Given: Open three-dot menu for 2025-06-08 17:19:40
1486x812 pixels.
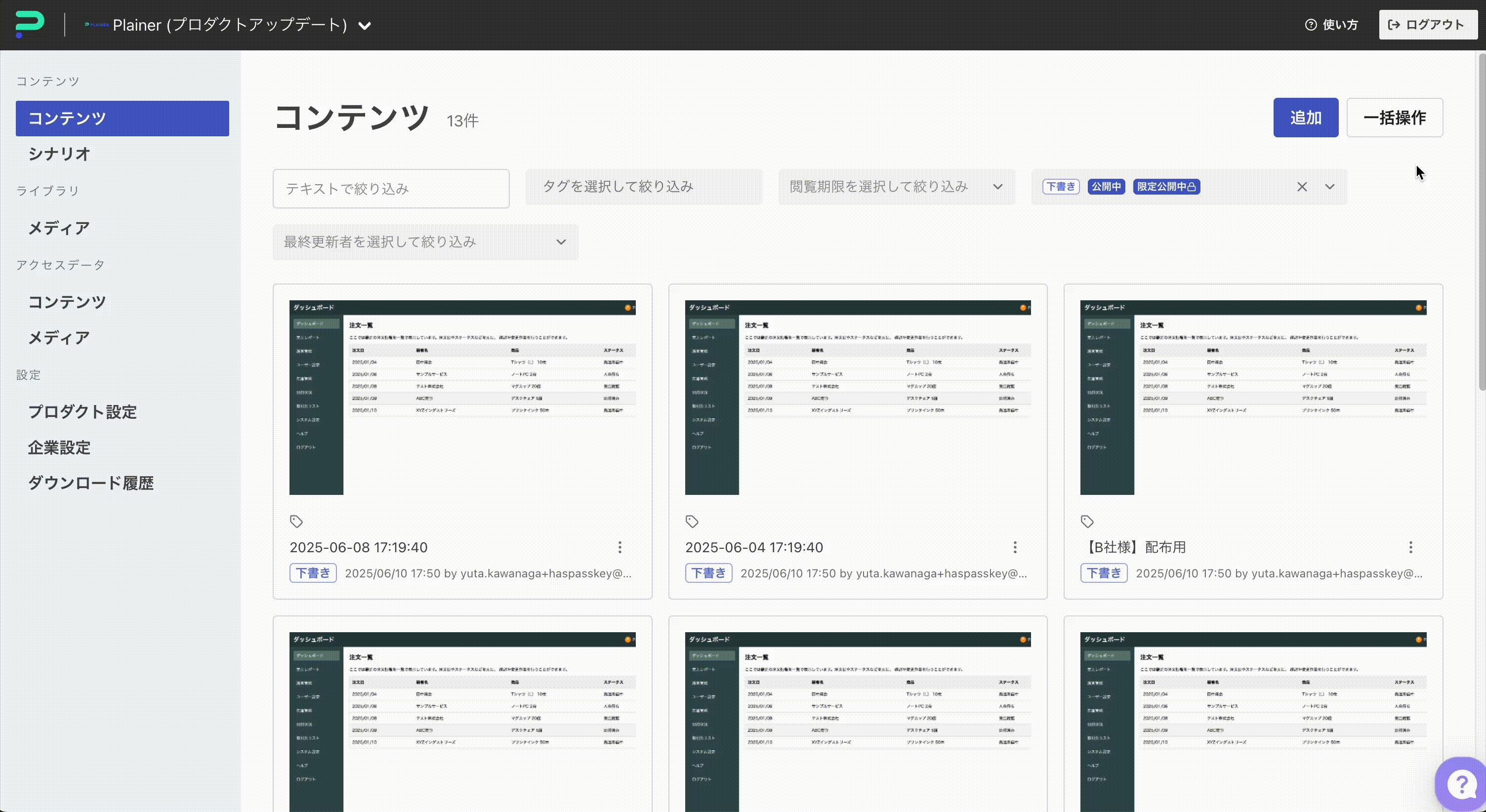Looking at the screenshot, I should click(x=619, y=547).
